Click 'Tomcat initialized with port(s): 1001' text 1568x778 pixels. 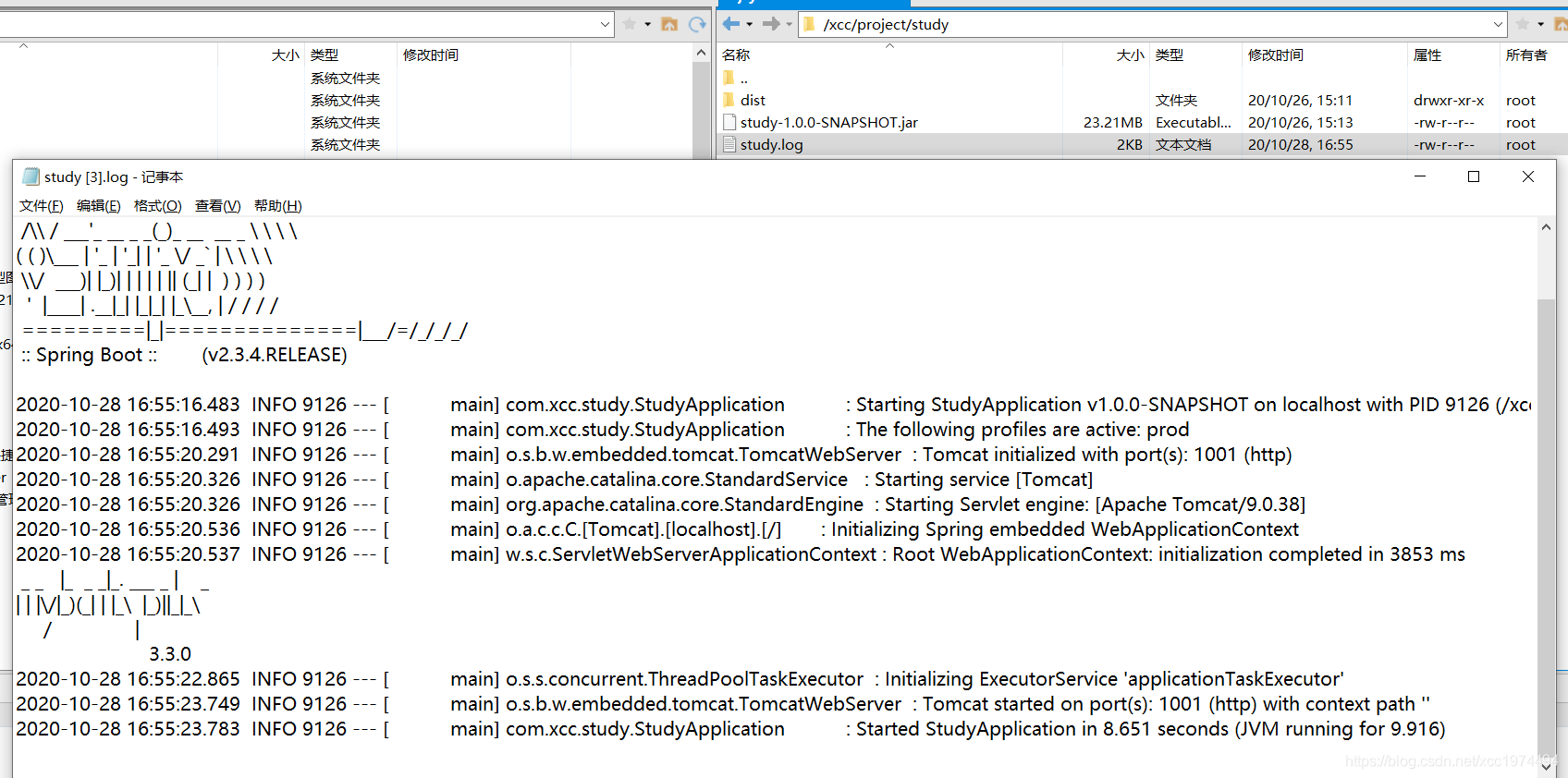coord(1080,455)
